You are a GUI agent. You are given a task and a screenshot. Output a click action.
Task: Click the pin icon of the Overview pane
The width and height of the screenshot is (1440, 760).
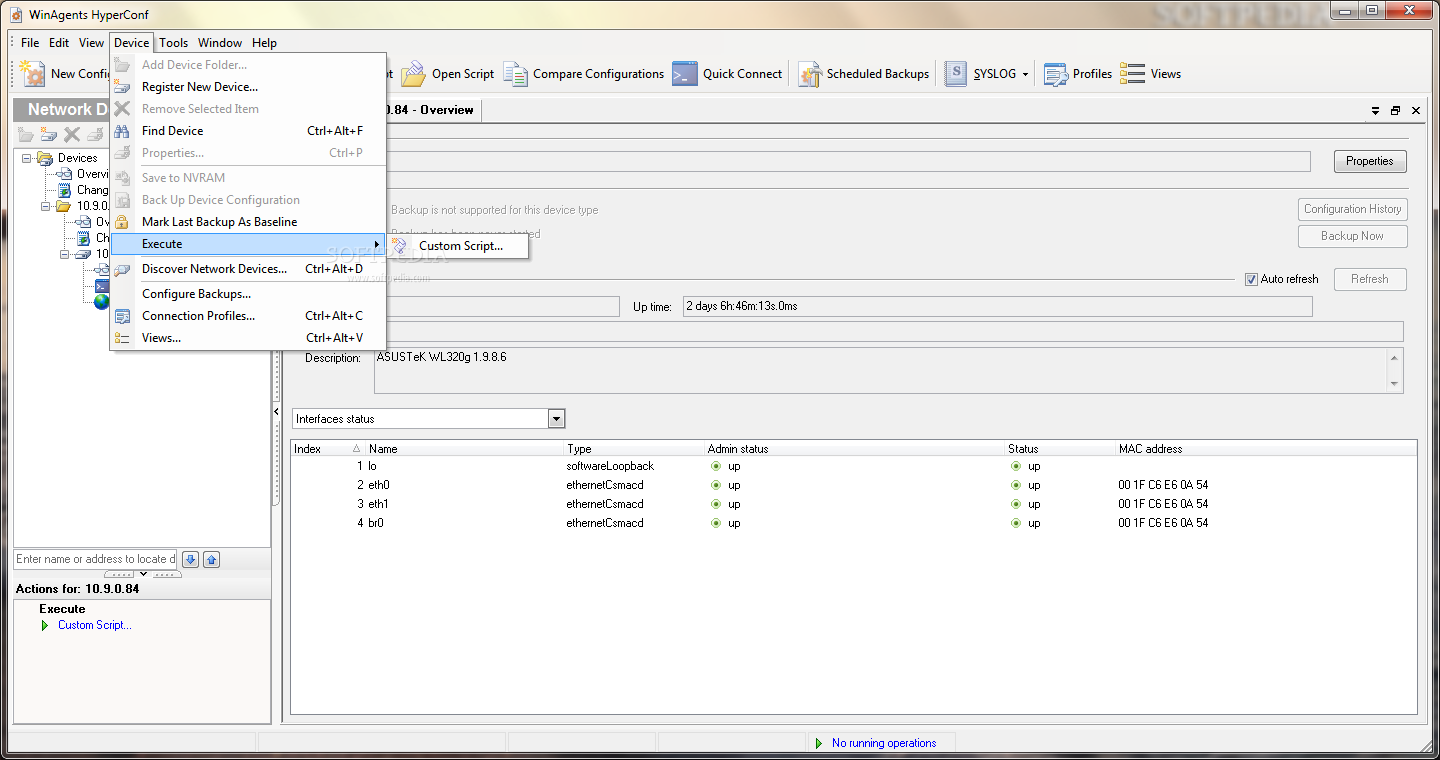click(x=1374, y=111)
